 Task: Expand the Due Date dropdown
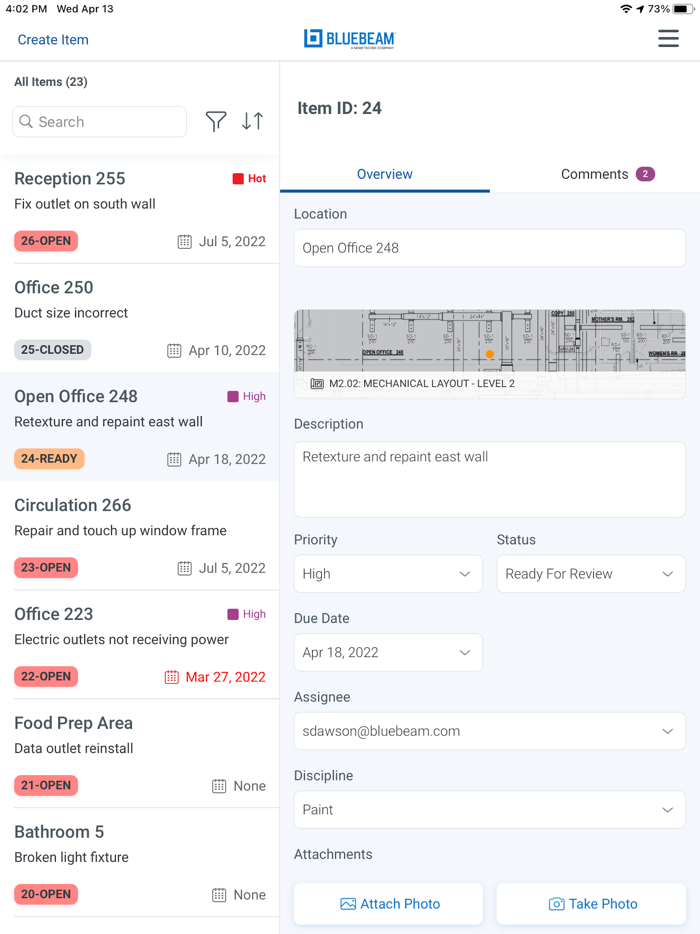388,653
